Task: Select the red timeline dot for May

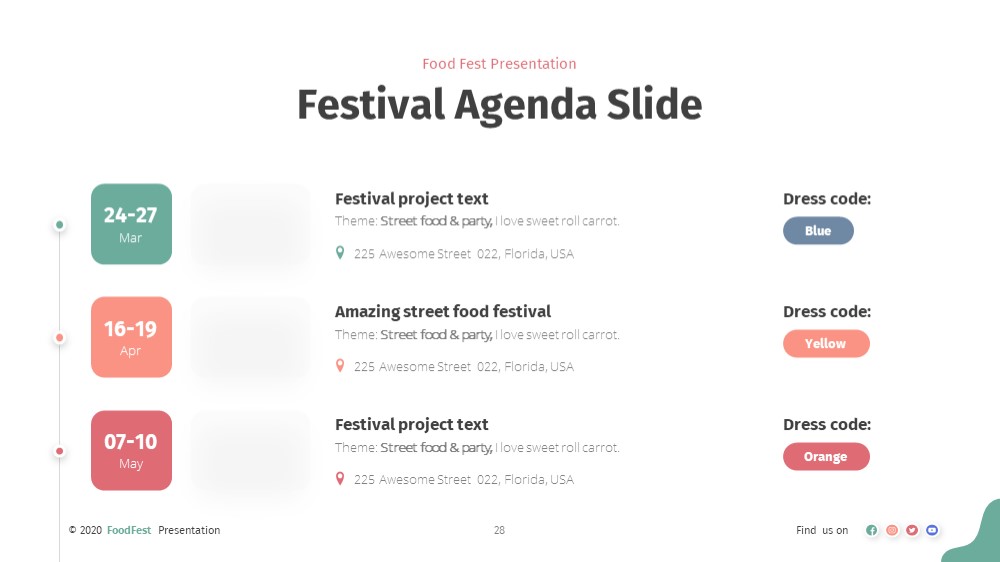Action: pyautogui.click(x=59, y=451)
